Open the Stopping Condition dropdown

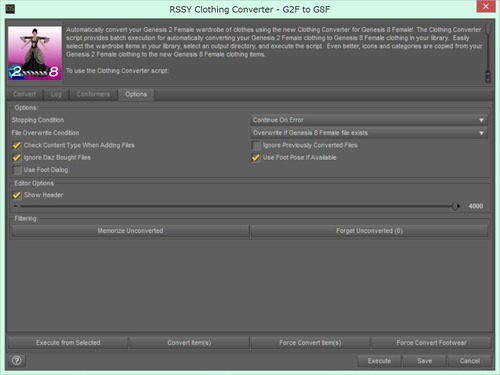coord(369,120)
